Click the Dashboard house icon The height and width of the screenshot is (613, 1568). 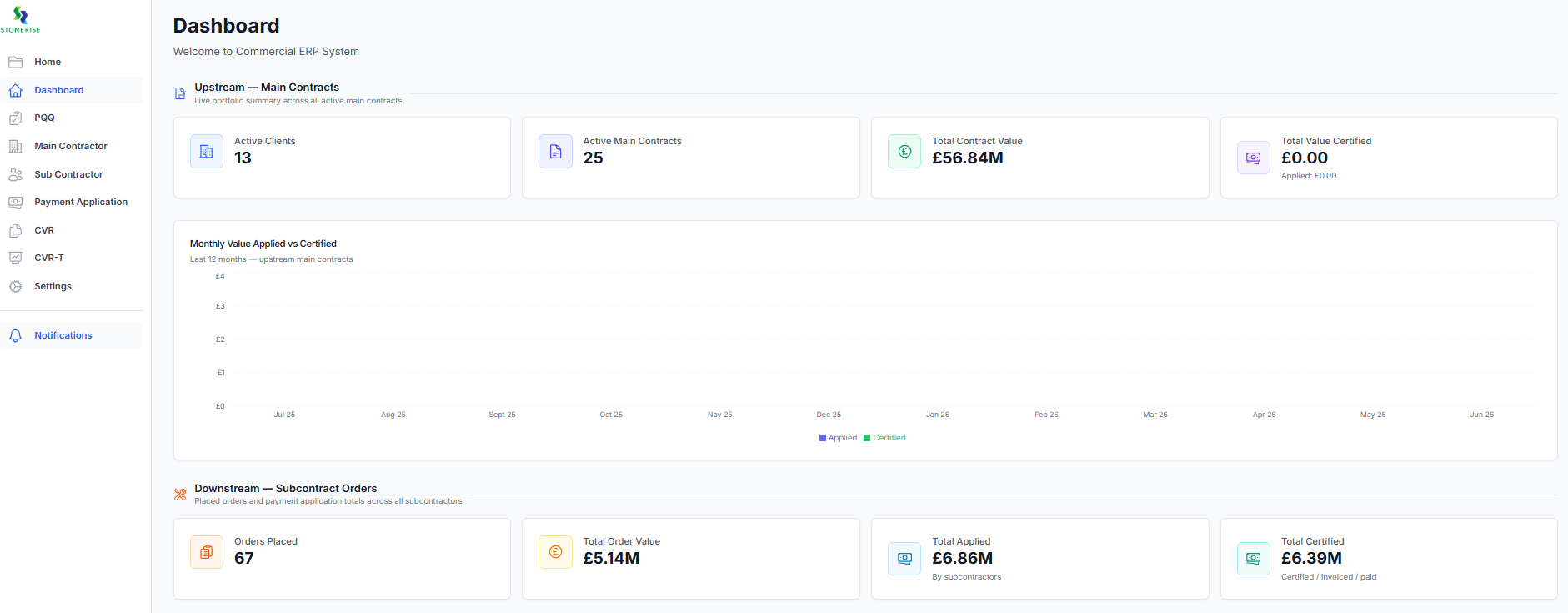point(15,90)
